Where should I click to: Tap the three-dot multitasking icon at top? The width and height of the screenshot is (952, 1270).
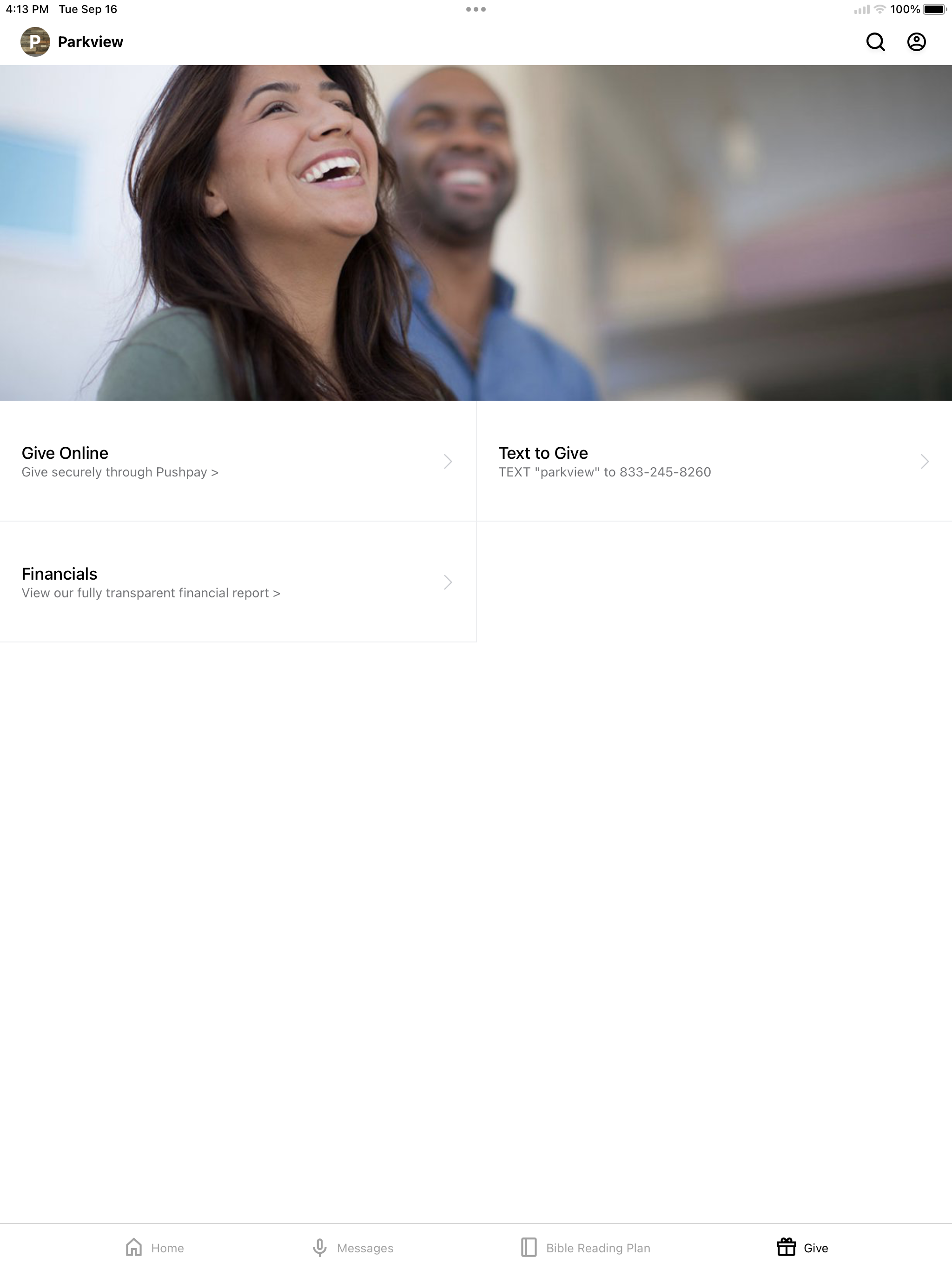476,9
